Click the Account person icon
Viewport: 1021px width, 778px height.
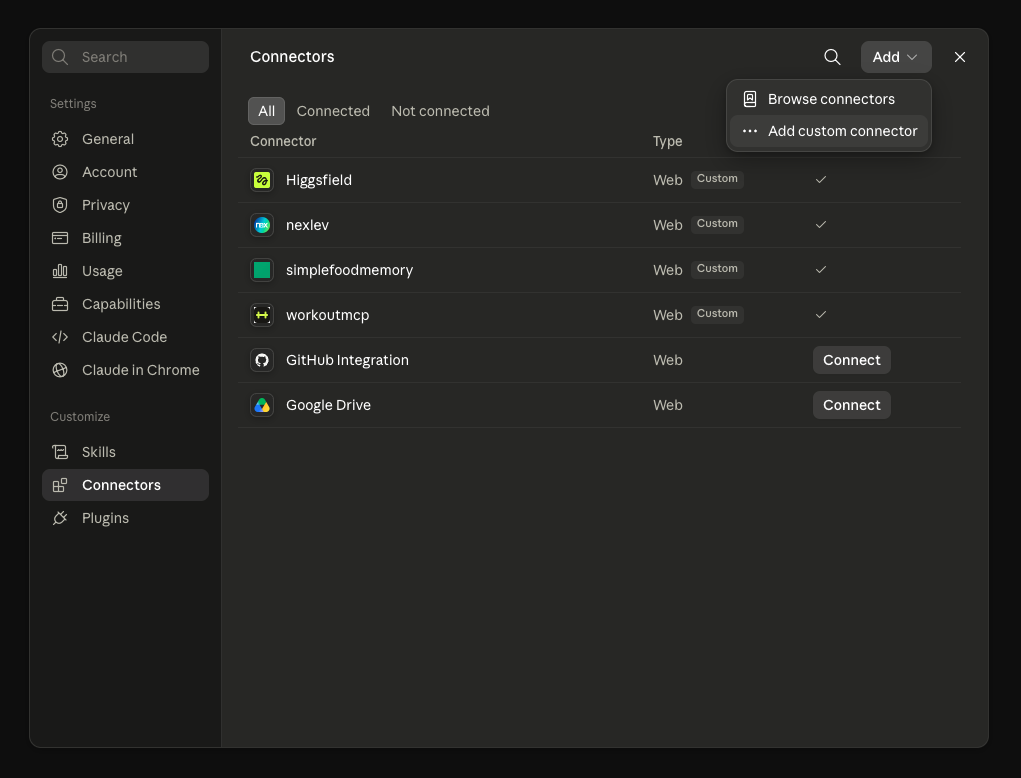[60, 172]
